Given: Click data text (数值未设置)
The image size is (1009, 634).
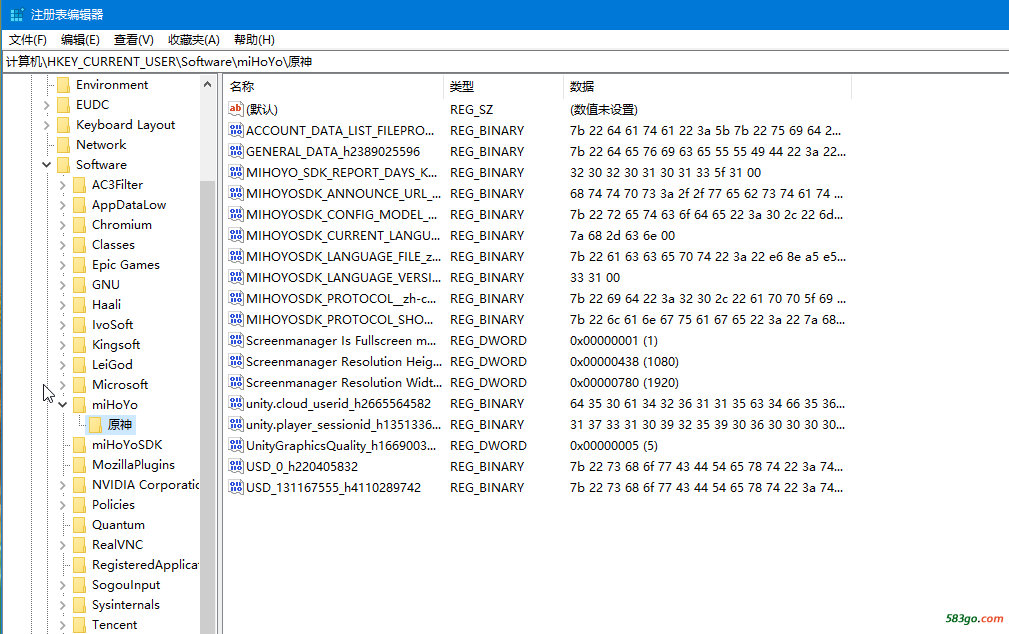Looking at the screenshot, I should pyautogui.click(x=604, y=109).
